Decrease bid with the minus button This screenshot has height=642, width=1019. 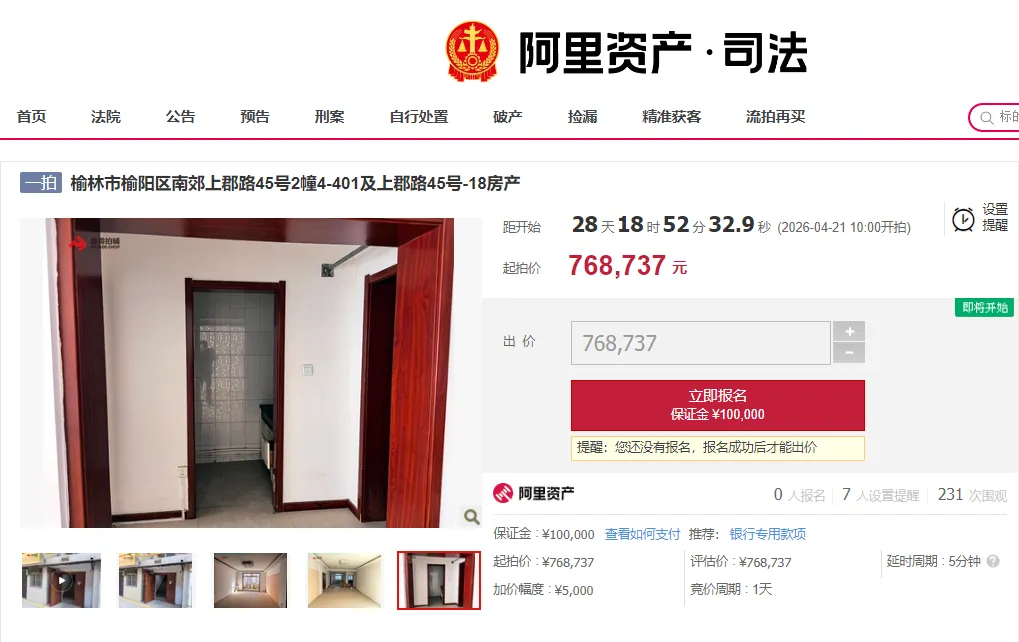point(849,353)
